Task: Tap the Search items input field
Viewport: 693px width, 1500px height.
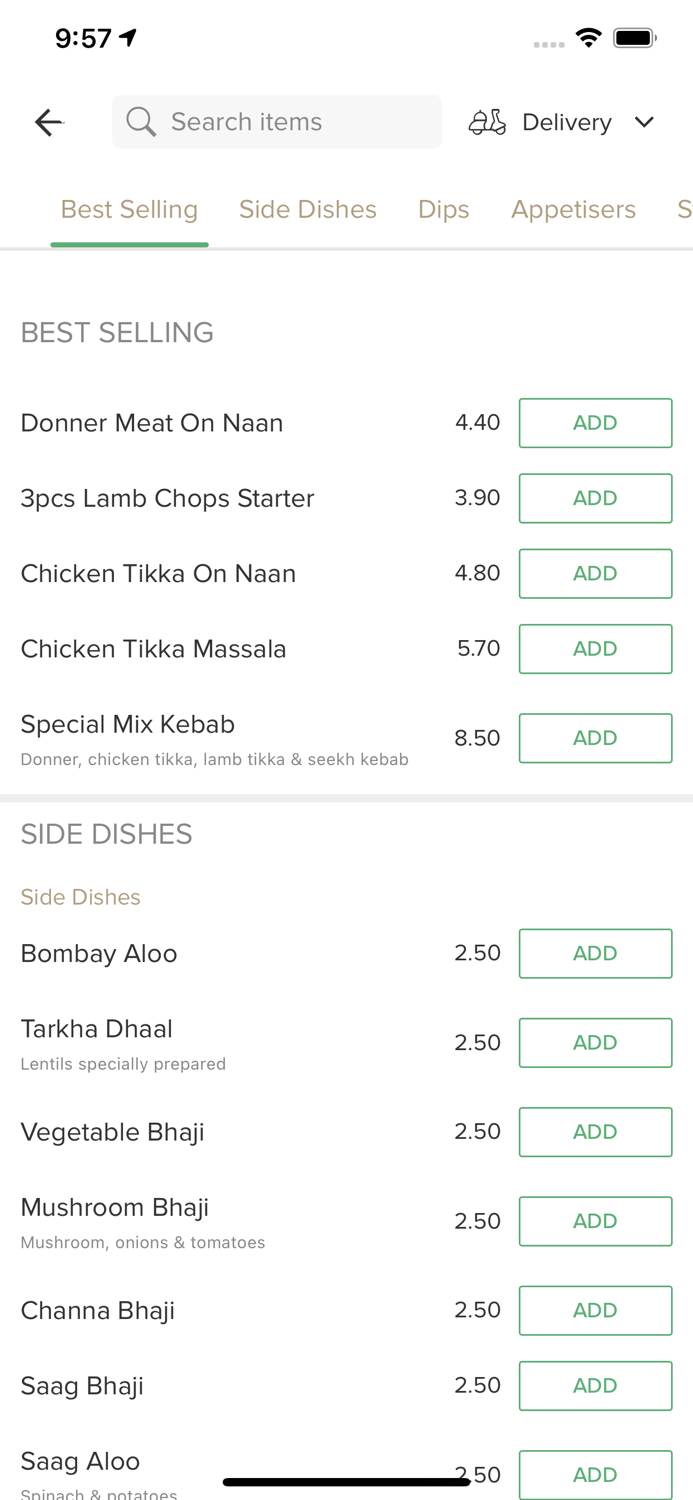Action: point(276,121)
